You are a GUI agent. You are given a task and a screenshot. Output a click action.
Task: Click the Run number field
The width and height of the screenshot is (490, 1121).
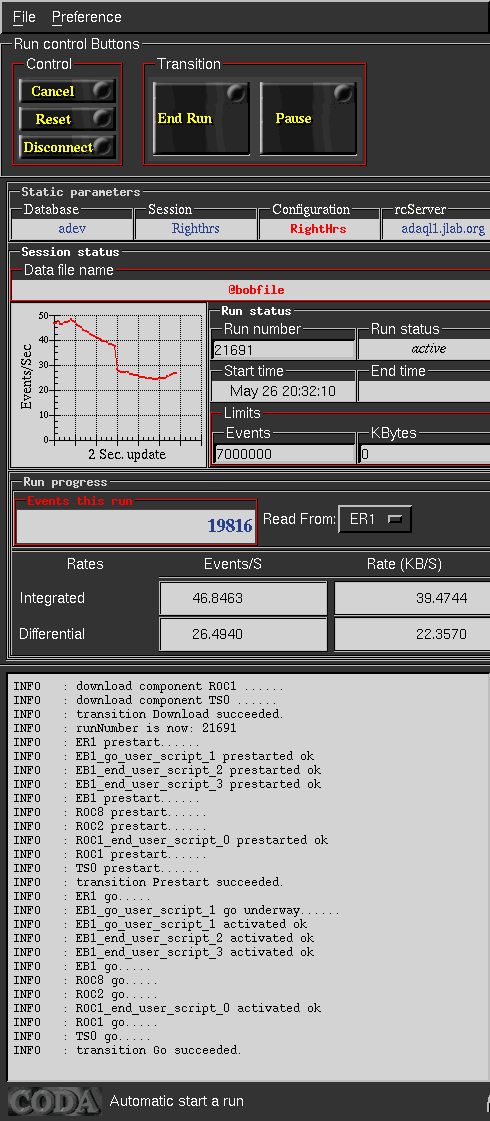click(284, 350)
